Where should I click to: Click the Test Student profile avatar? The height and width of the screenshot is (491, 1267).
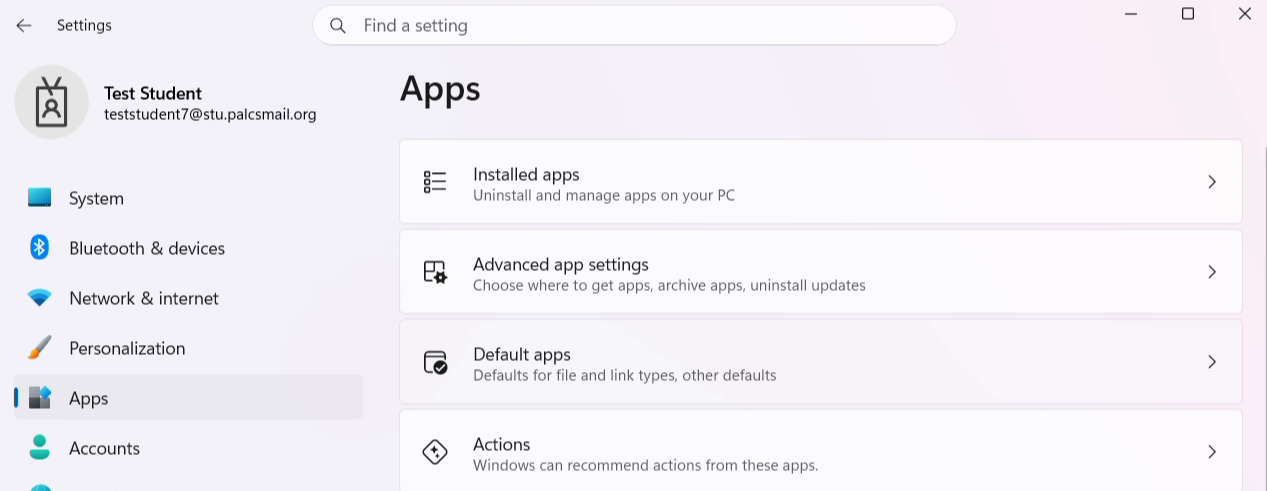[x=52, y=102]
